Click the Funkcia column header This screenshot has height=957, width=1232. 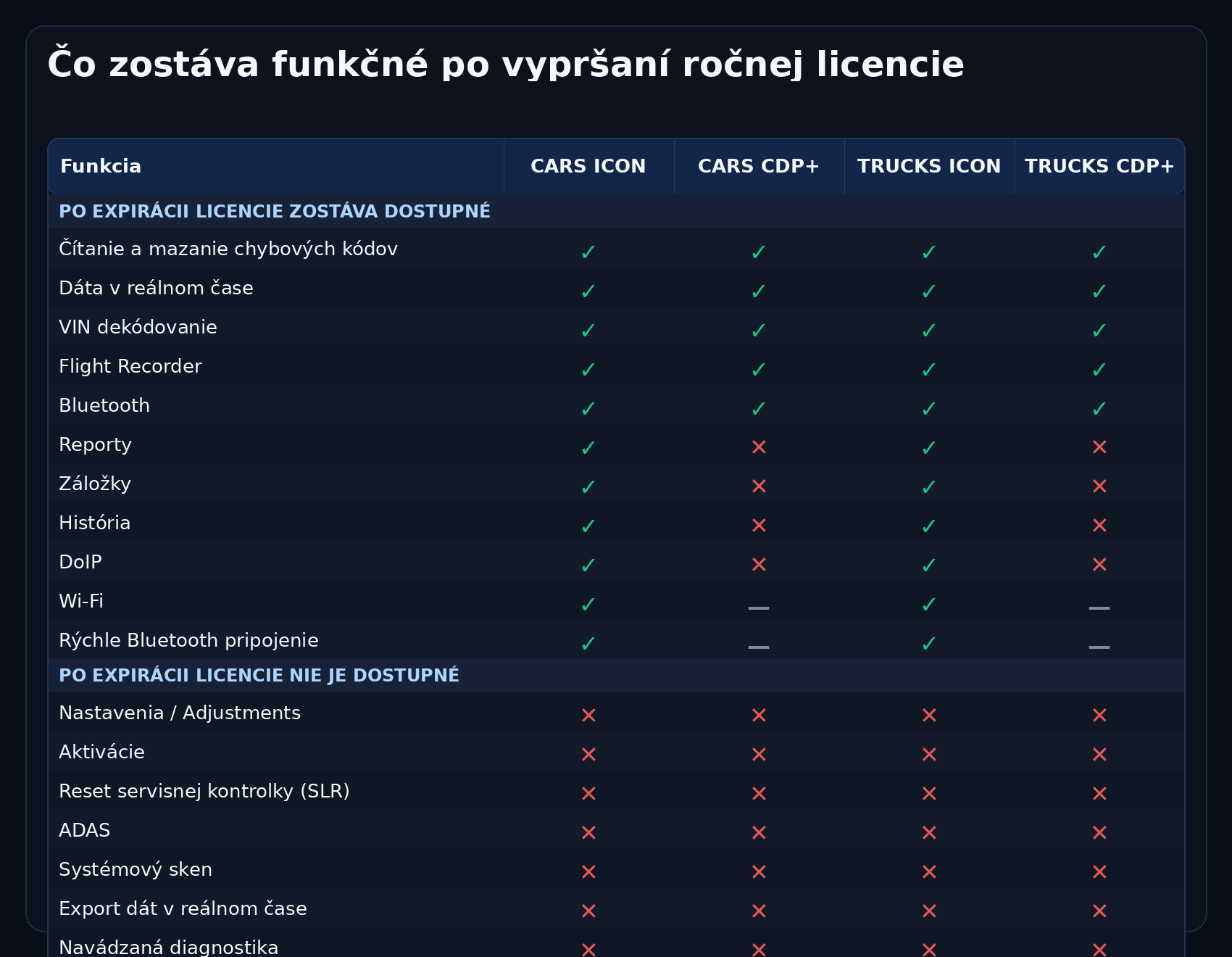[101, 166]
